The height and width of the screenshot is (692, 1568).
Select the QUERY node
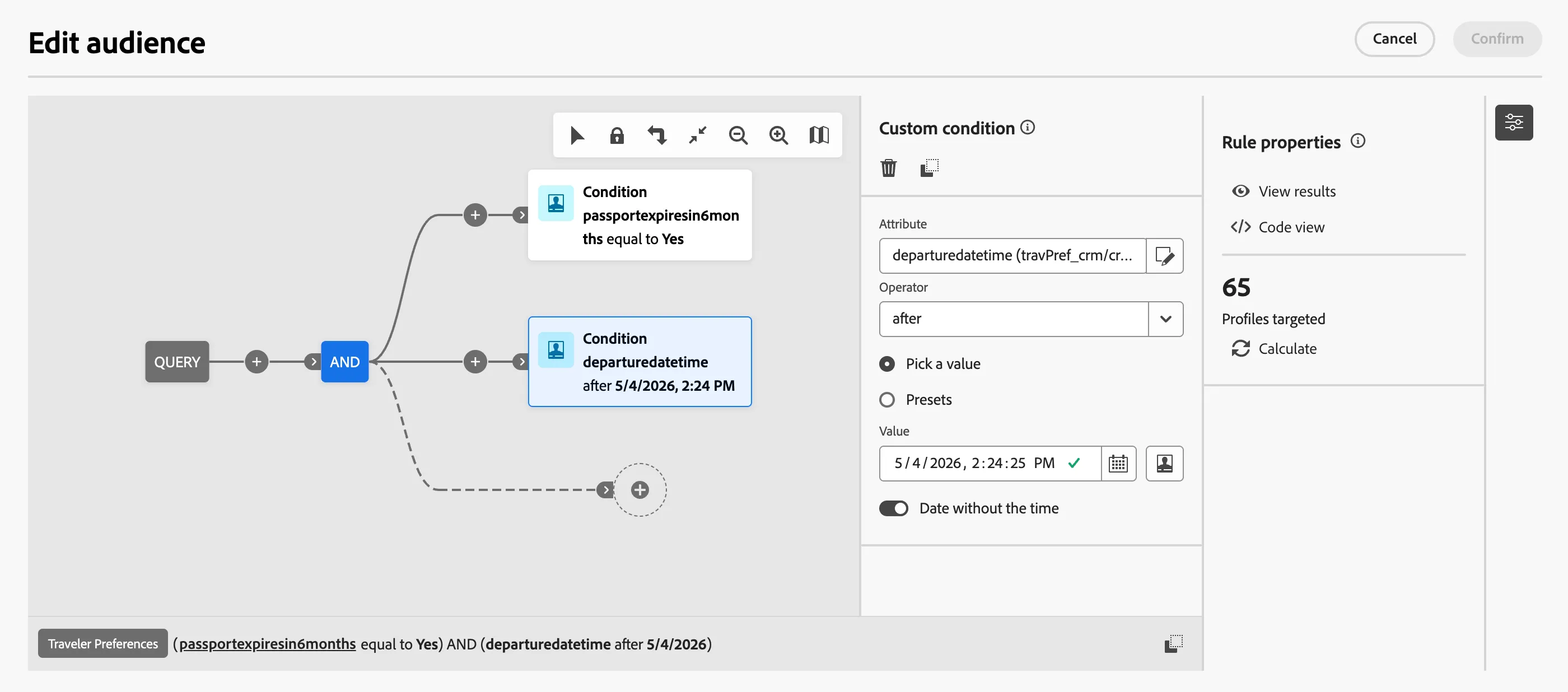177,362
